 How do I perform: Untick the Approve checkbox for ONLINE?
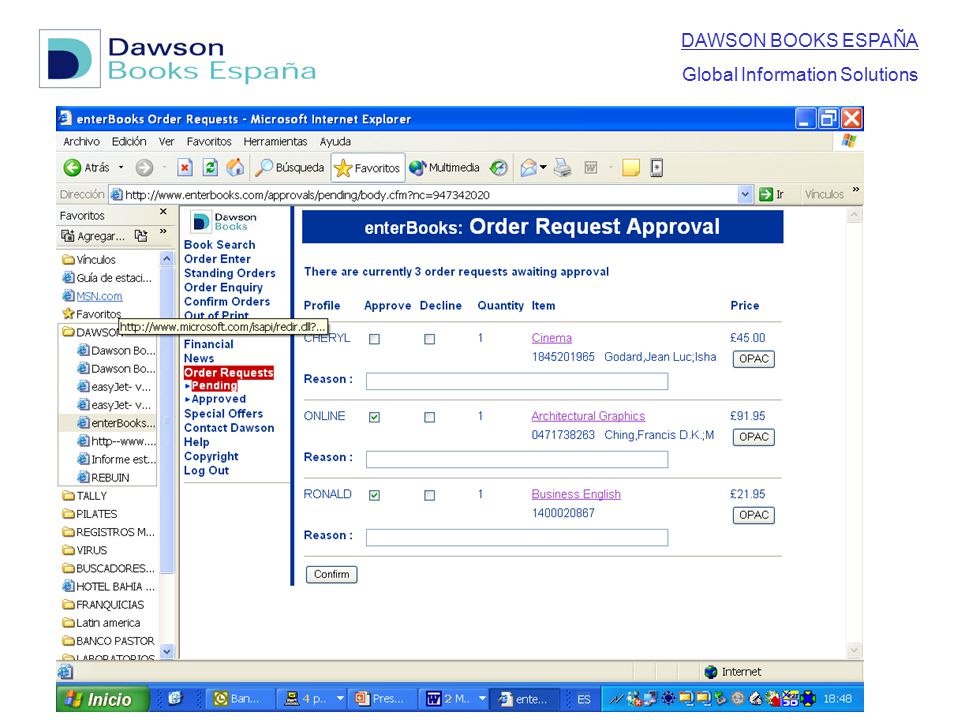click(374, 418)
